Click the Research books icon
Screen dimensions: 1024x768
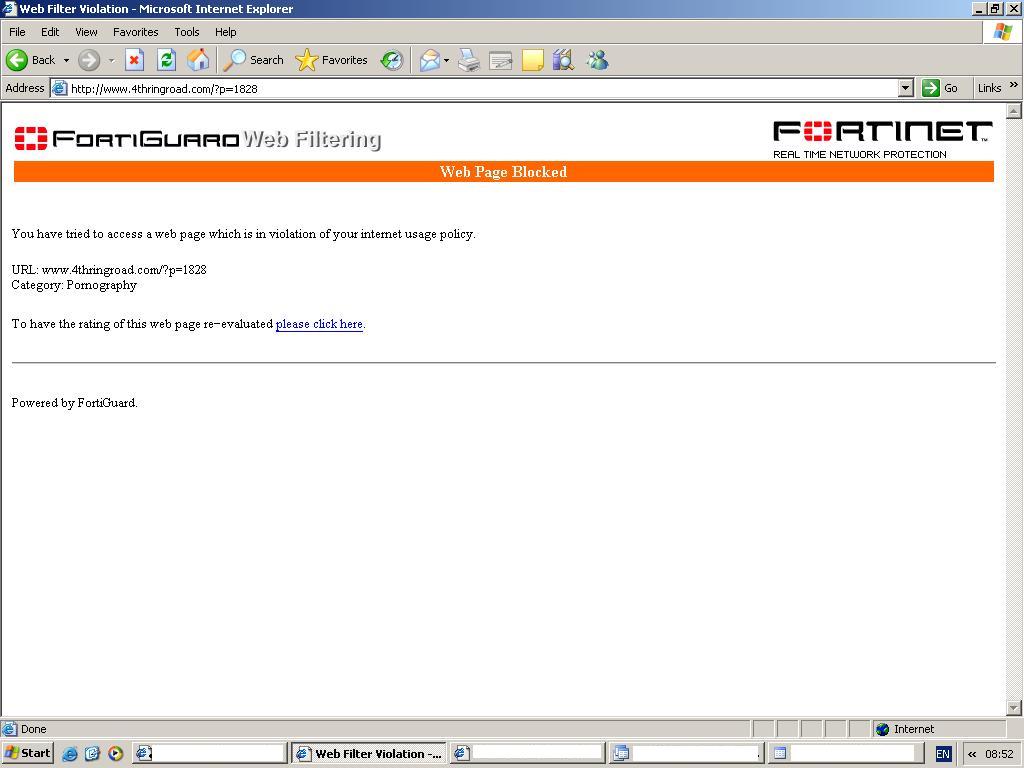pyautogui.click(x=563, y=60)
